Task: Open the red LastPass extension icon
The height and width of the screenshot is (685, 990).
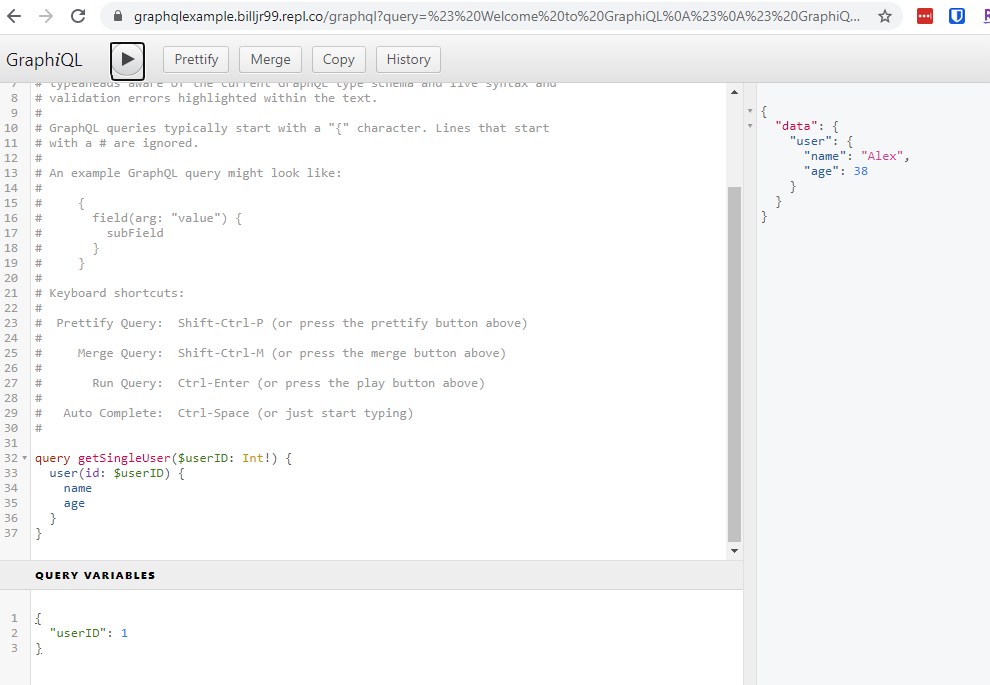Action: tap(925, 16)
